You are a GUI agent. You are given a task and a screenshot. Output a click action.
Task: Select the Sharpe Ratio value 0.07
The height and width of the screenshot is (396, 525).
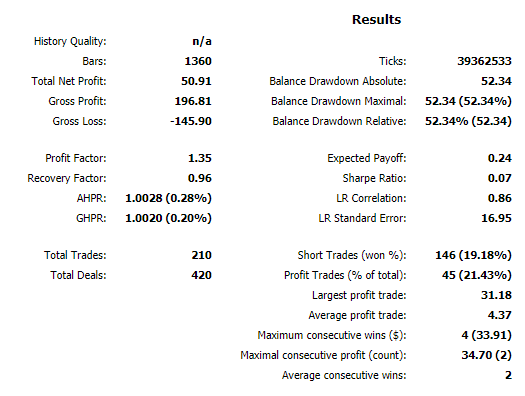pos(500,178)
